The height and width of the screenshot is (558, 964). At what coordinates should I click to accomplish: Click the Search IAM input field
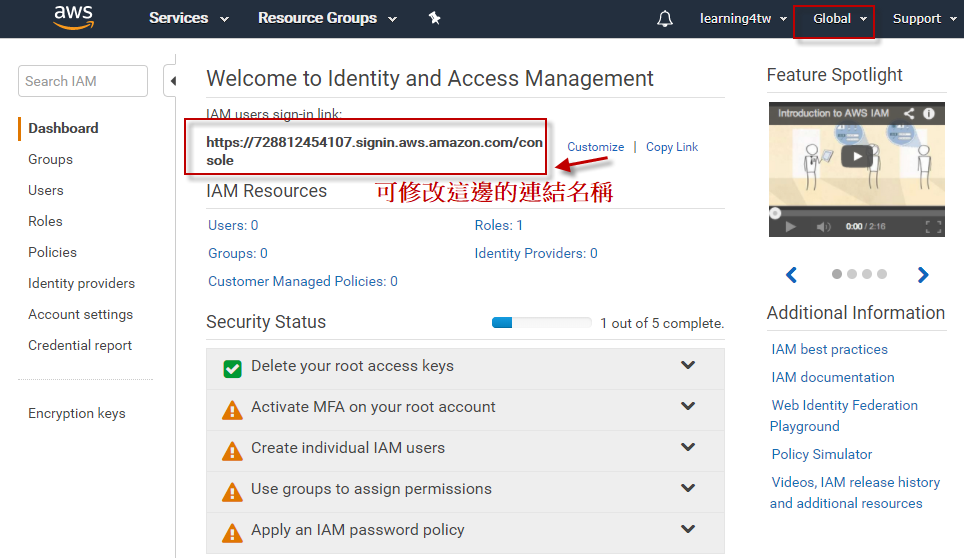click(x=82, y=81)
